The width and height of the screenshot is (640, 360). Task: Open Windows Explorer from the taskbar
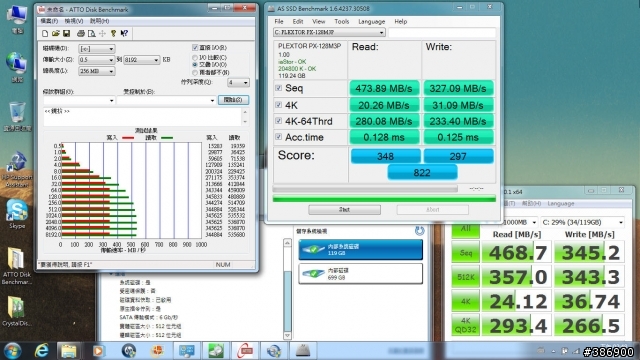(x=69, y=351)
